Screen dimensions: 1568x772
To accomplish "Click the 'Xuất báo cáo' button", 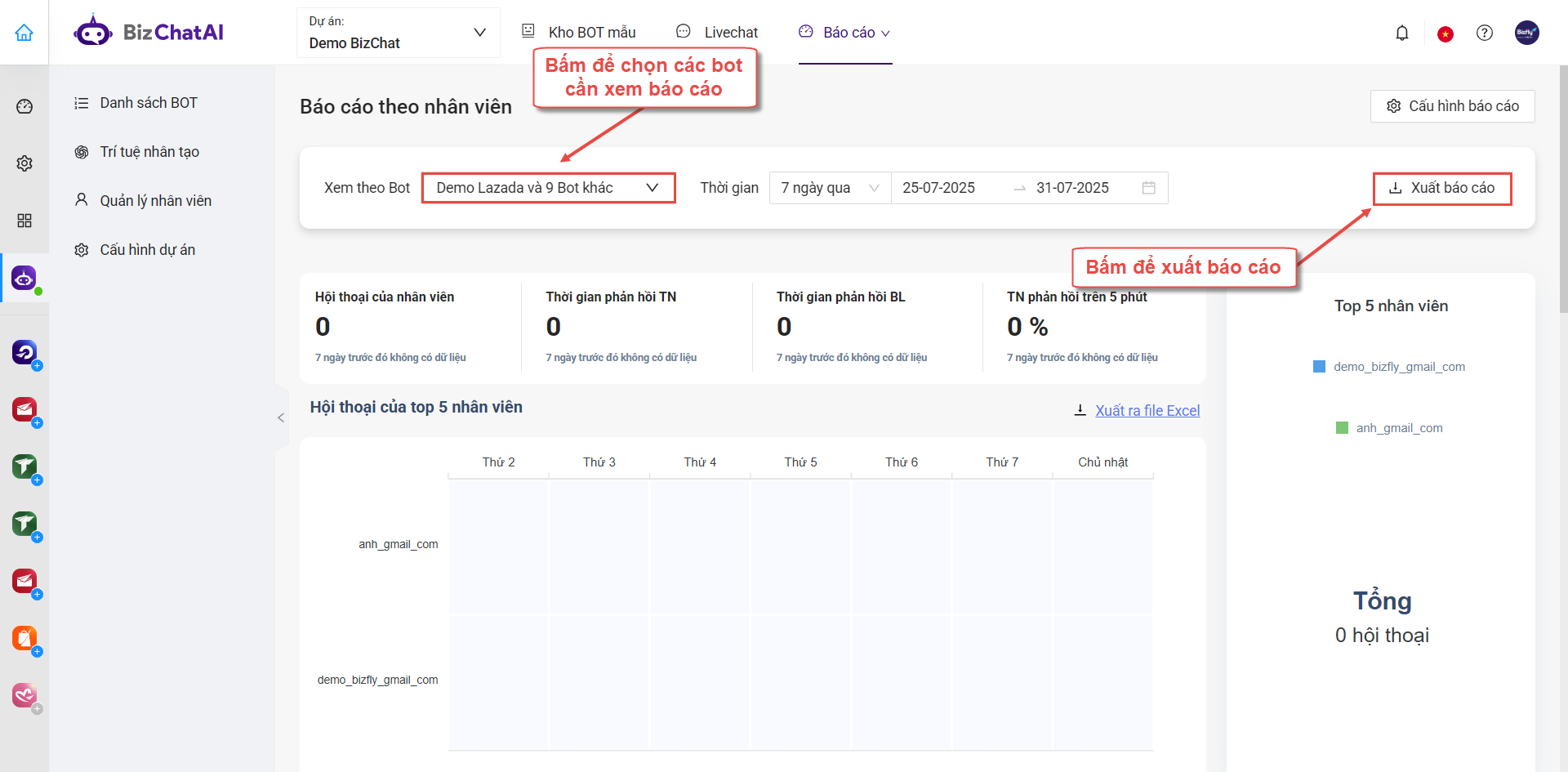I will tap(1441, 188).
